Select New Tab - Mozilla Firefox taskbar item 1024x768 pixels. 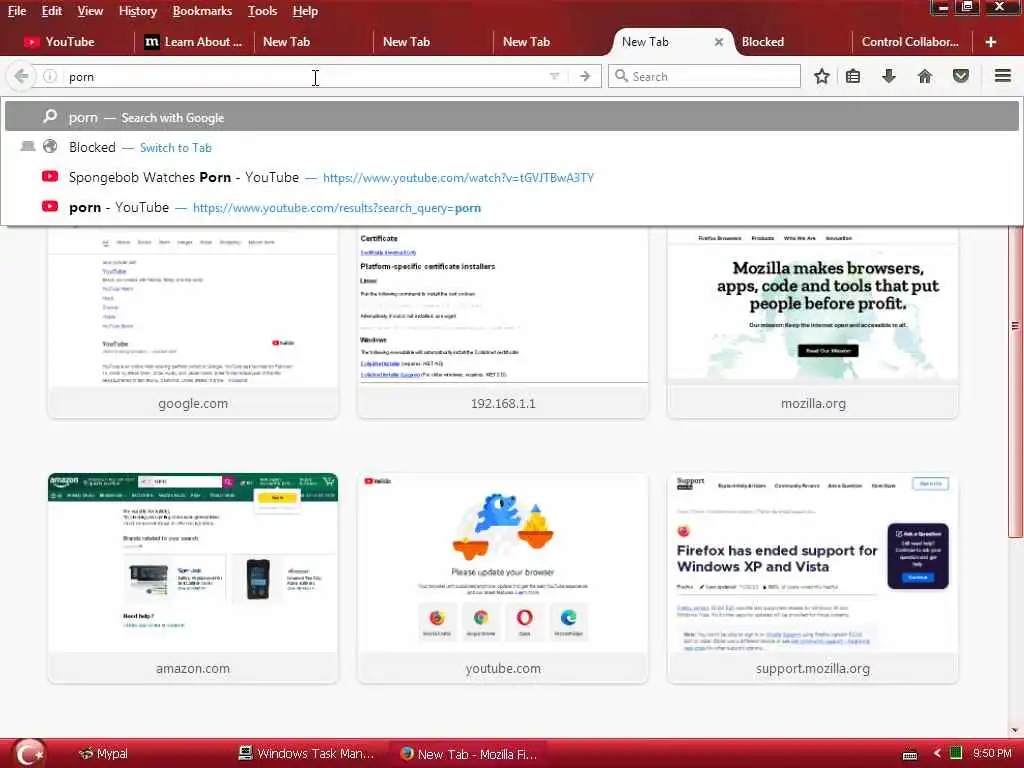pyautogui.click(x=469, y=754)
